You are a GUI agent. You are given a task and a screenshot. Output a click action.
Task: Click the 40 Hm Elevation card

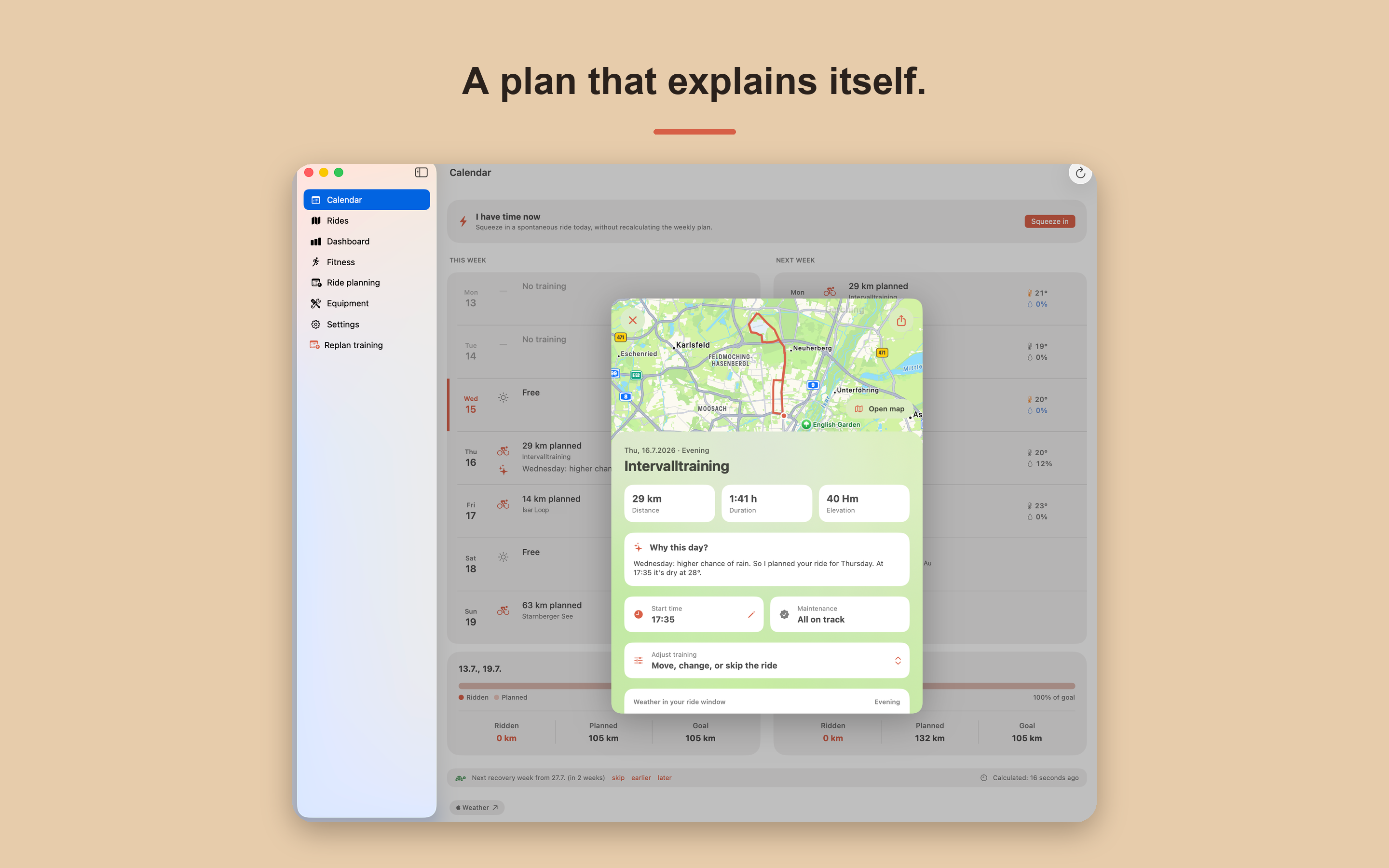864,503
